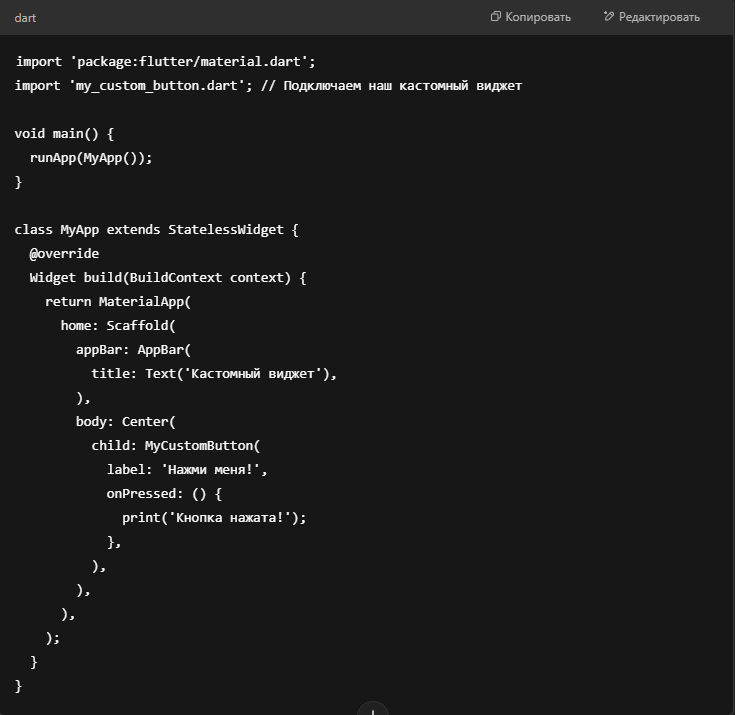The image size is (735, 715).
Task: Click the scroll-down arrow button at bottom
Action: 373,709
